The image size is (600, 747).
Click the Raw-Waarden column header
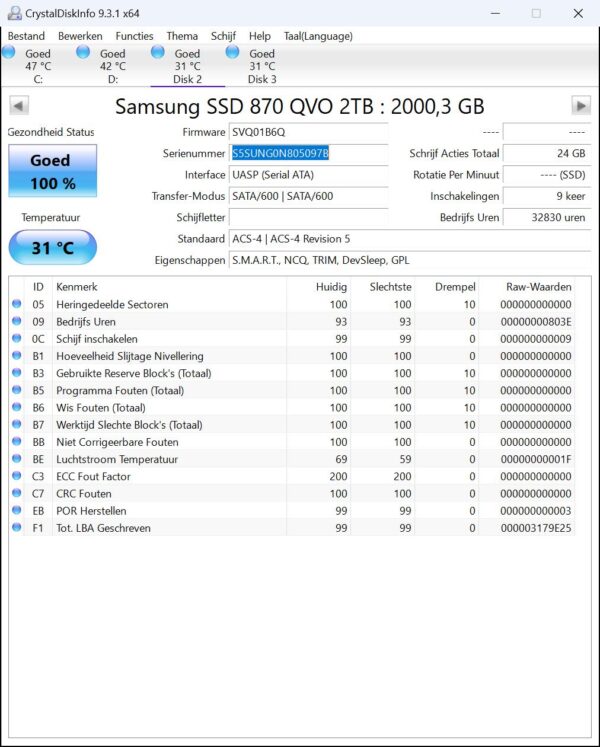(527, 287)
